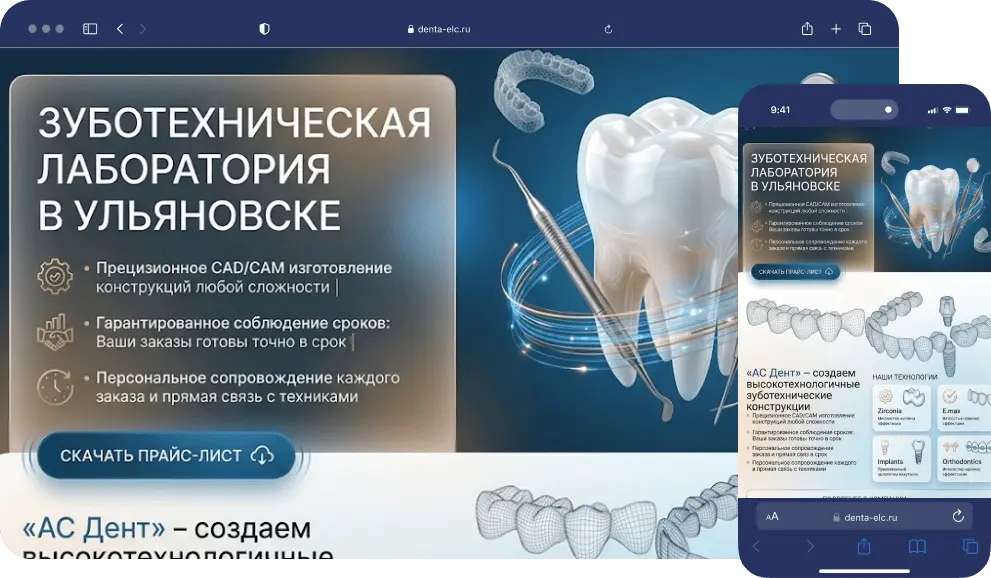Screen dimensions: 991x578
Task: Open the tabs view on phone browser
Action: (970, 546)
